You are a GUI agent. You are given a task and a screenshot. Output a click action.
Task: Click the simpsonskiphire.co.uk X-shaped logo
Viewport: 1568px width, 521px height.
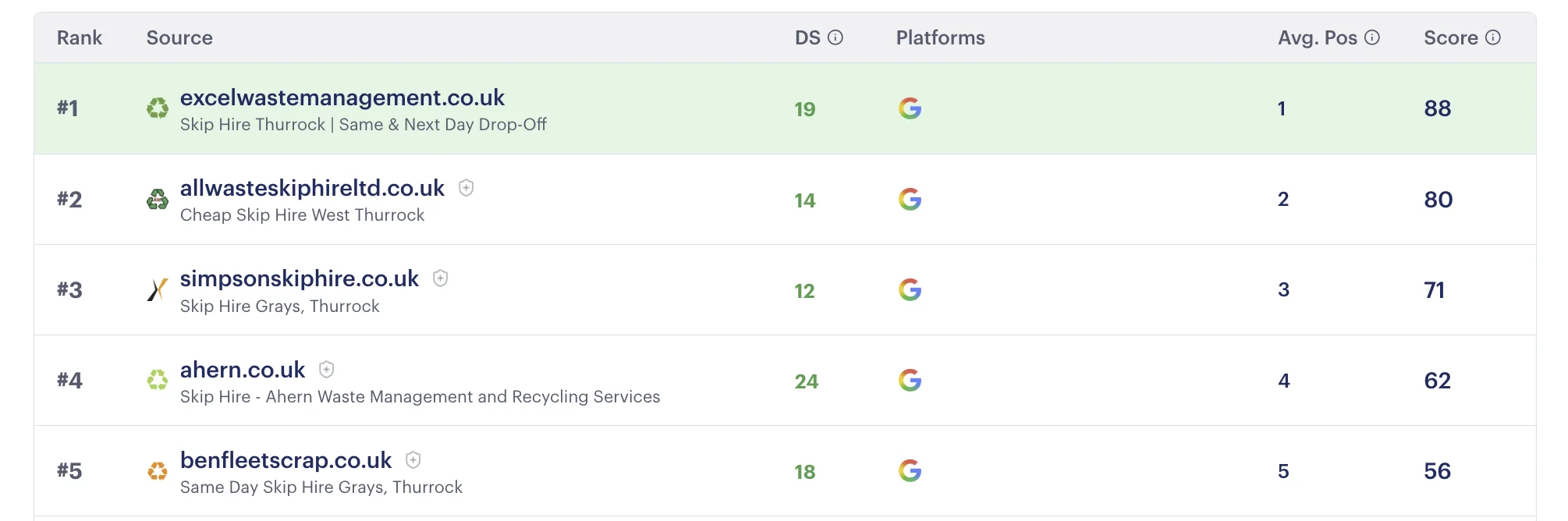[x=156, y=290]
